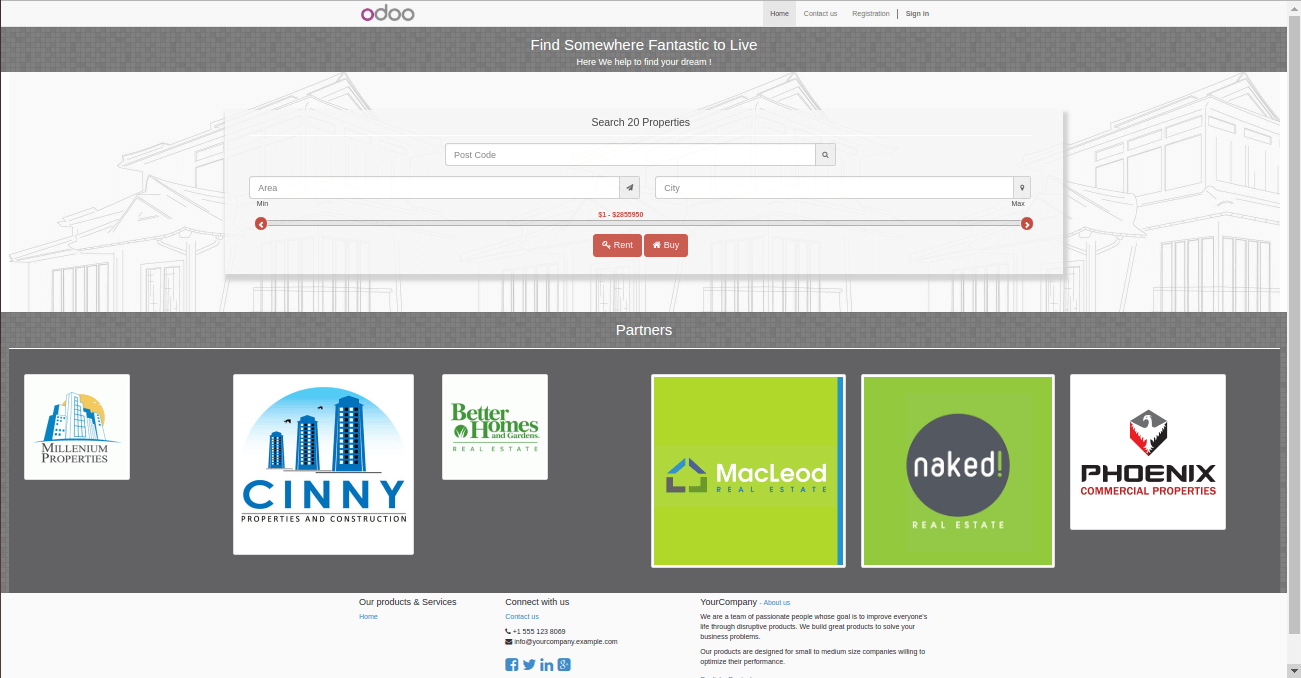Image resolution: width=1301 pixels, height=678 pixels.
Task: Click the $1 - $2855950 price label
Action: (621, 214)
